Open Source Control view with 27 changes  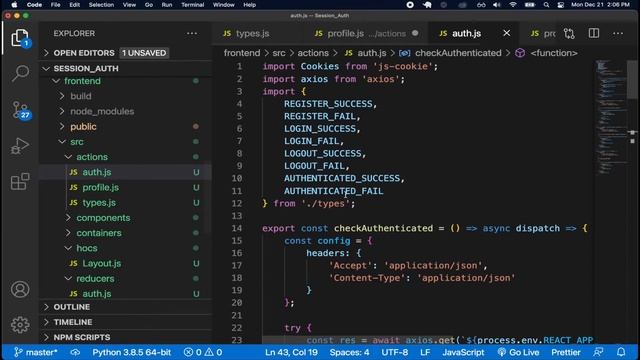pos(20,110)
